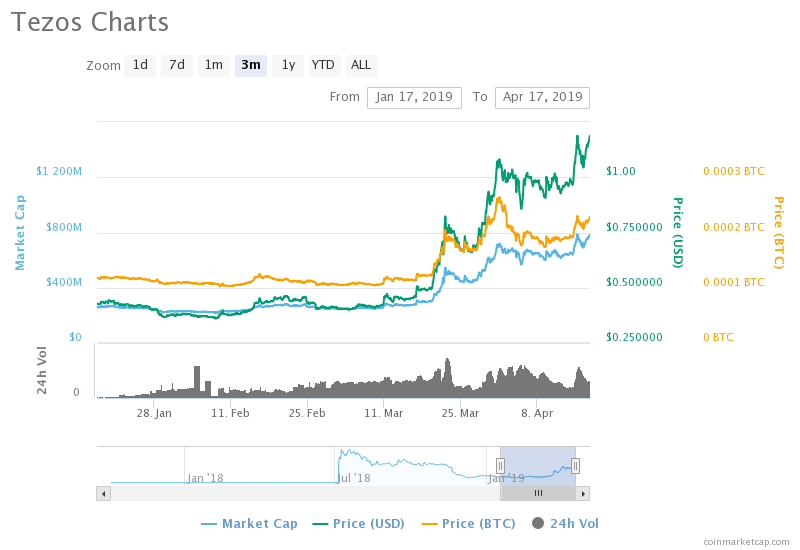Click the From date field Jan 17, 2019
The height and width of the screenshot is (550, 800).
tap(414, 97)
